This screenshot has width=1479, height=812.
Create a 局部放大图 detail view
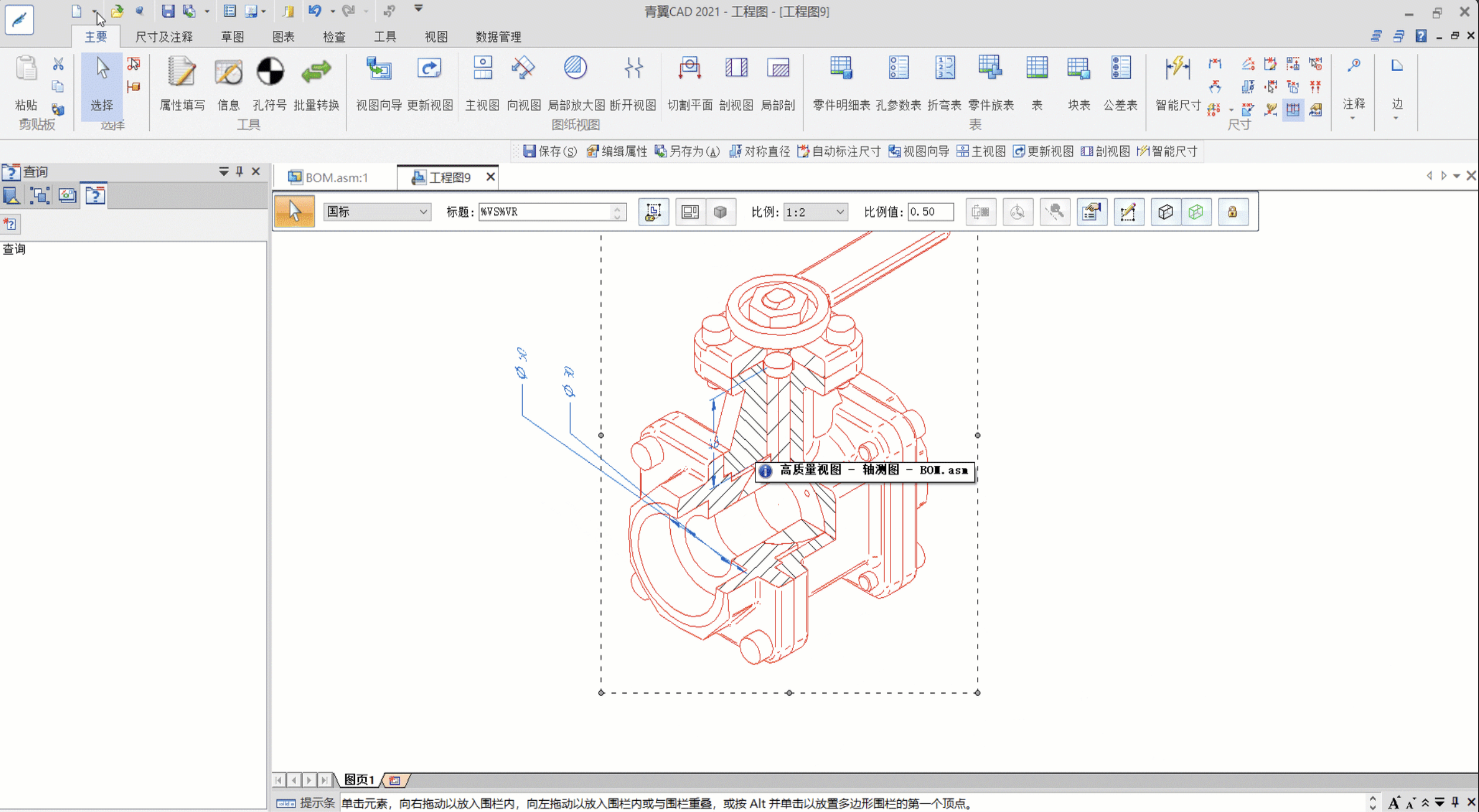tap(575, 83)
